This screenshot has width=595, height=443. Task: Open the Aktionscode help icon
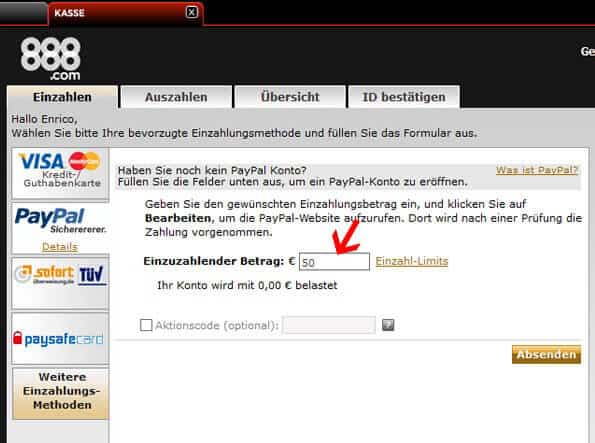(x=388, y=325)
